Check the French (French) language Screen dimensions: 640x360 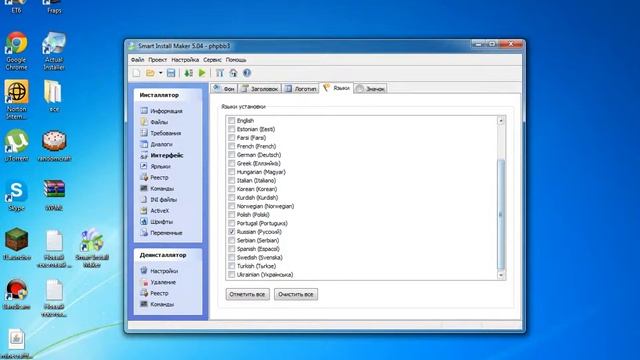coord(231,146)
